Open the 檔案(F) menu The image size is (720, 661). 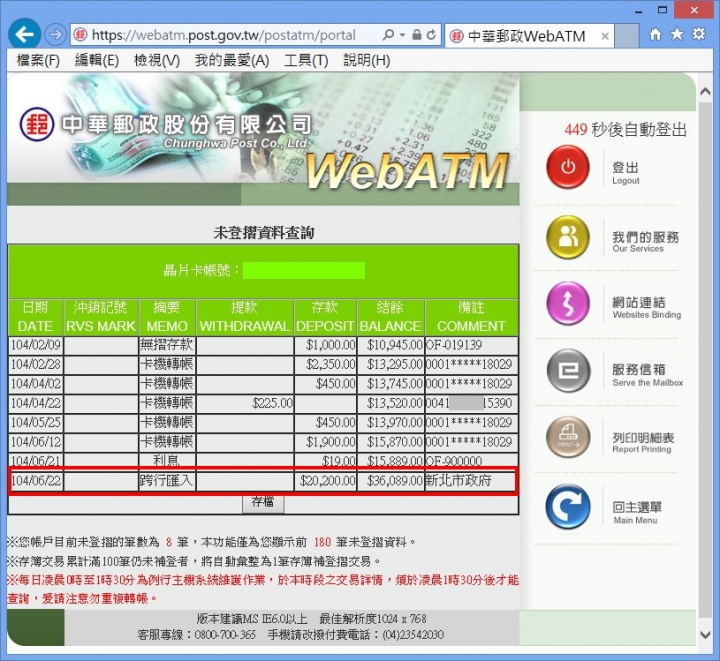tap(38, 60)
